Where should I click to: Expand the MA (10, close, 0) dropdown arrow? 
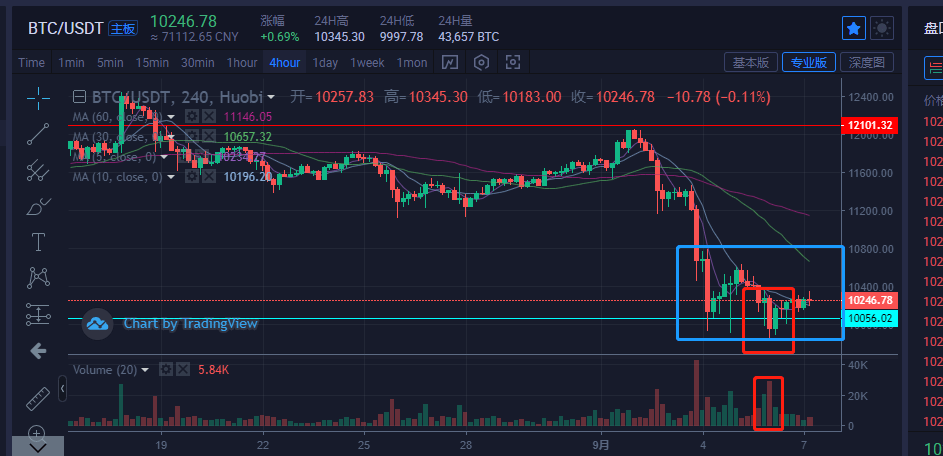171,177
